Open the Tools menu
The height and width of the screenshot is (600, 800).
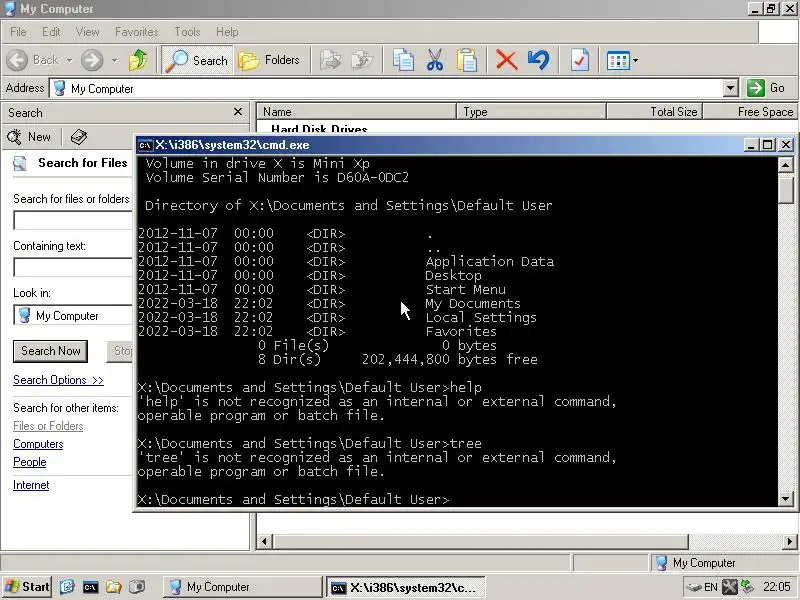[187, 32]
